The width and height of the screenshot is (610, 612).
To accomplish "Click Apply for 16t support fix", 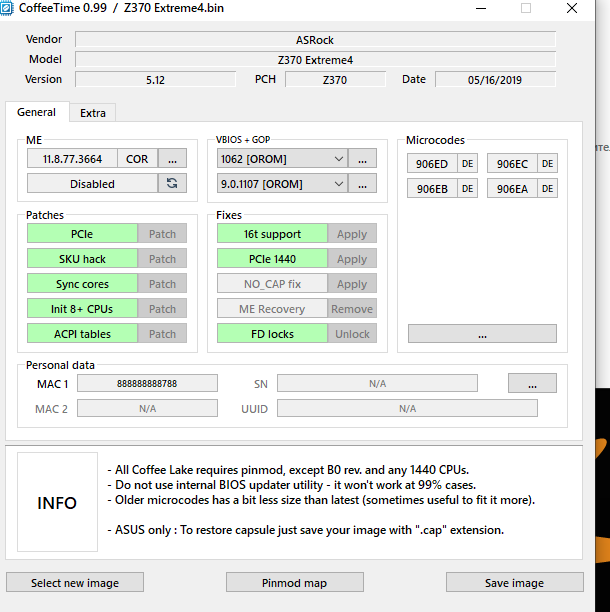I will click(x=352, y=234).
